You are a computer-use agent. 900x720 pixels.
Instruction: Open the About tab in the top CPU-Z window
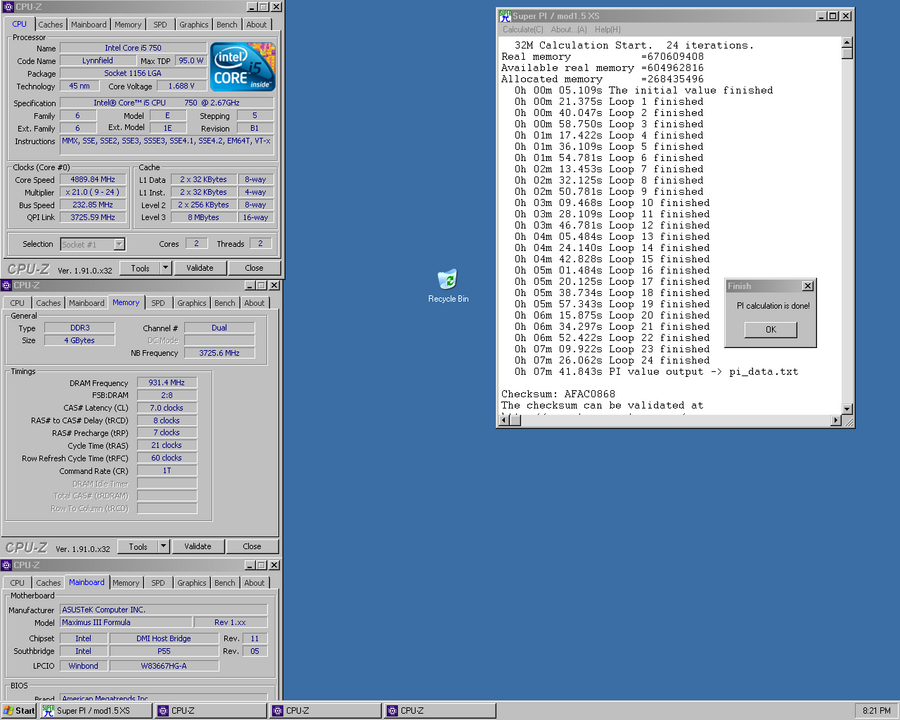click(x=256, y=25)
